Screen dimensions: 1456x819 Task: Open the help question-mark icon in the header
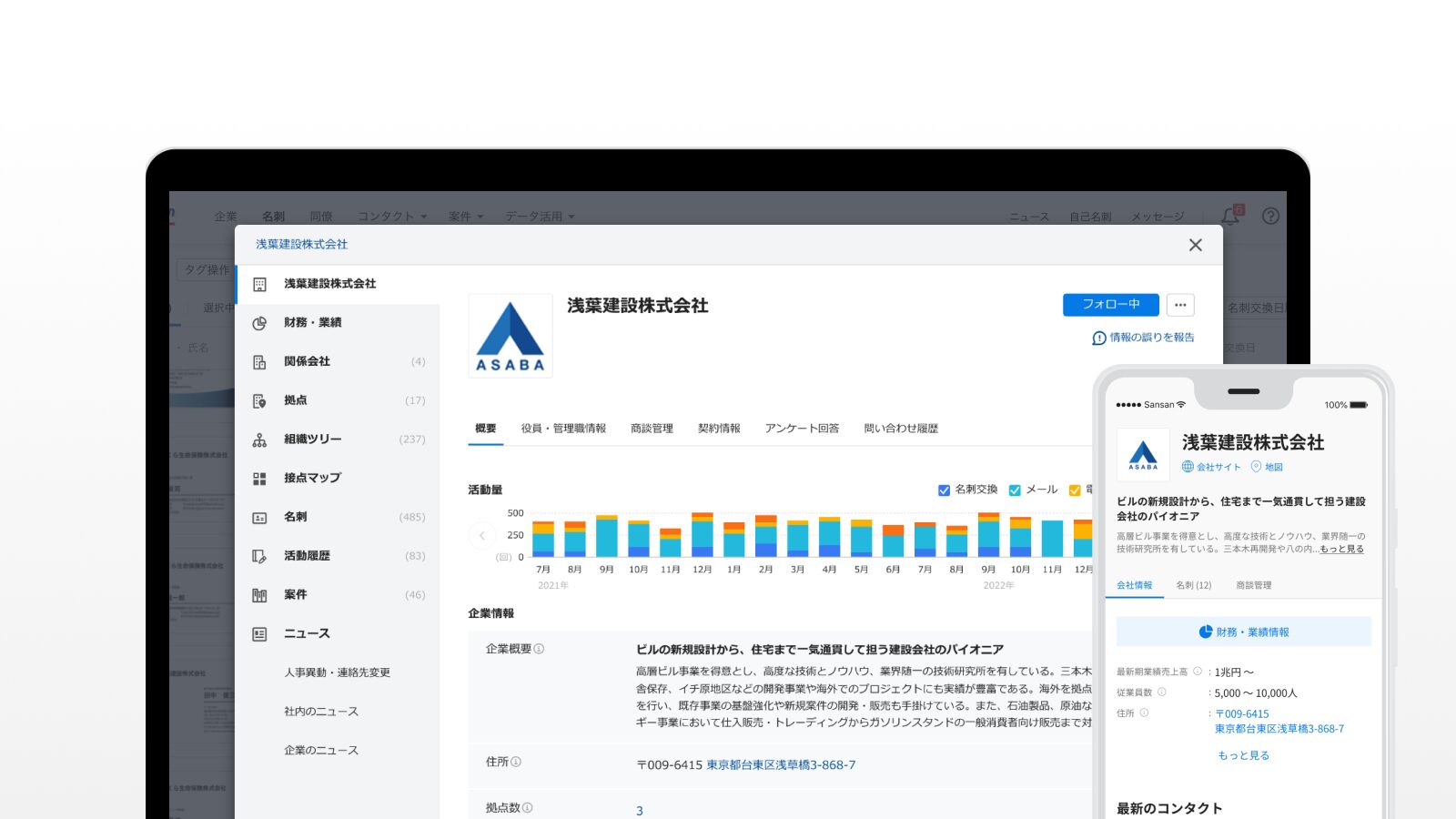1270,216
